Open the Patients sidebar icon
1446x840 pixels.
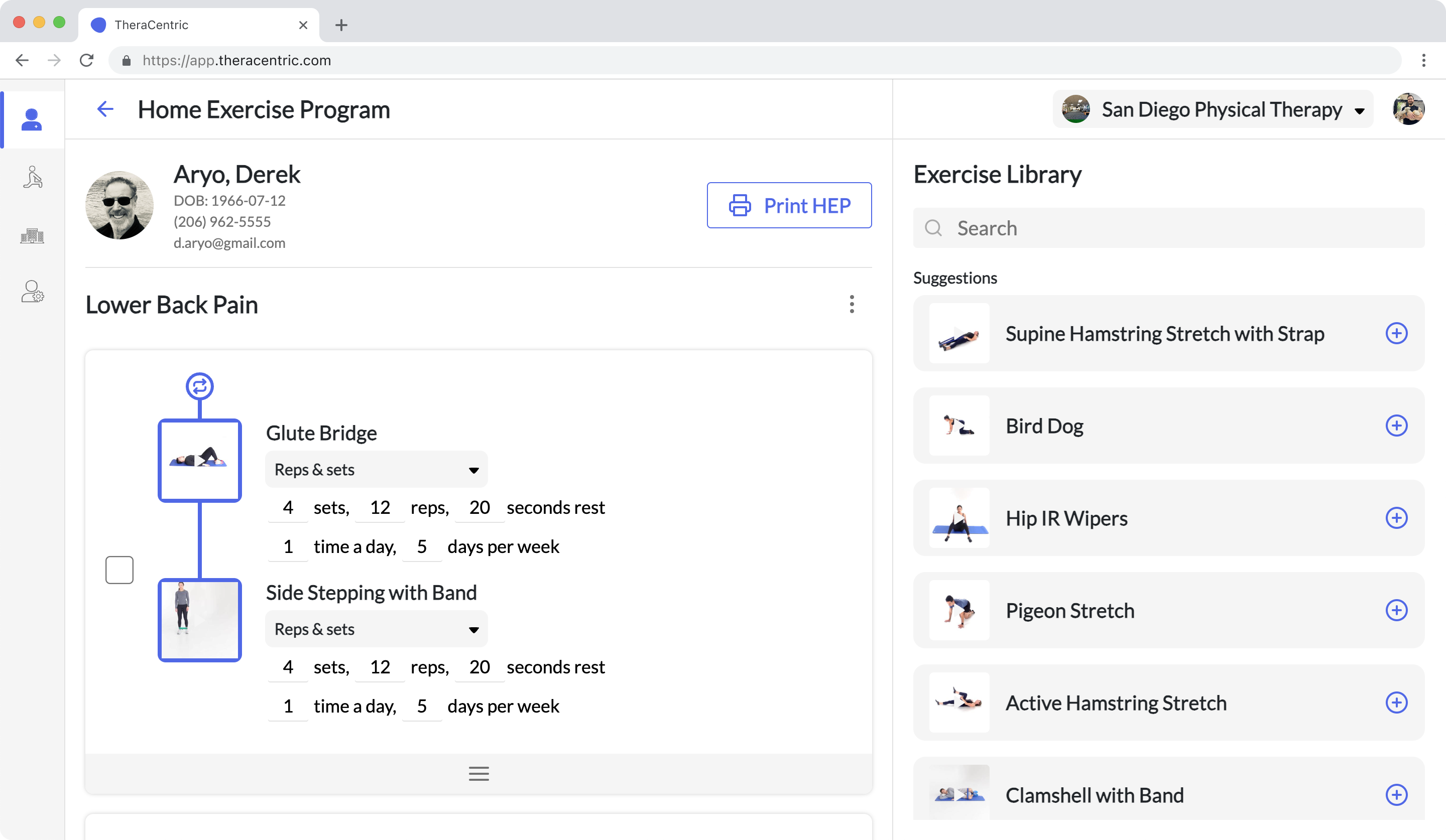point(32,120)
